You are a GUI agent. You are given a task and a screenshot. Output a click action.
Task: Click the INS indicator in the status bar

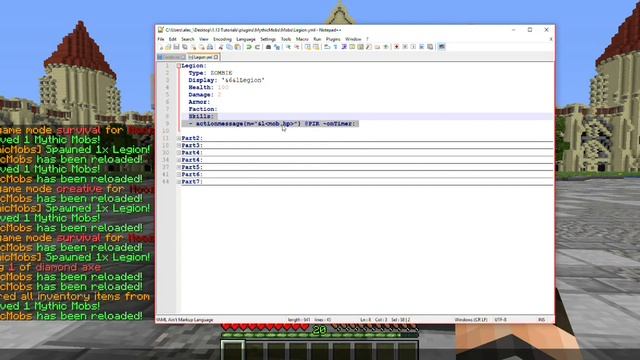coord(541,320)
